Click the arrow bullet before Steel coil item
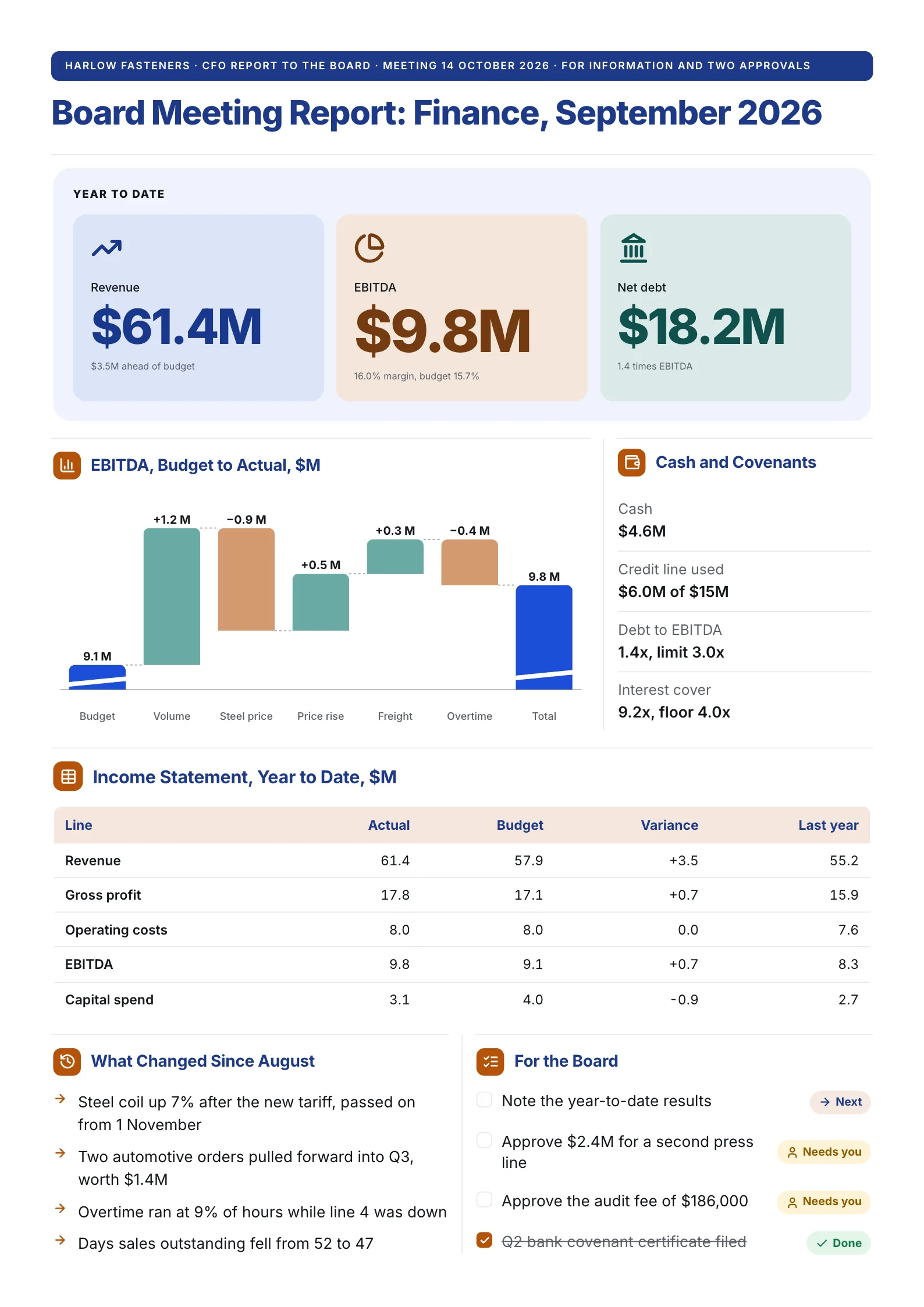This screenshot has width=924, height=1307. 60,1099
